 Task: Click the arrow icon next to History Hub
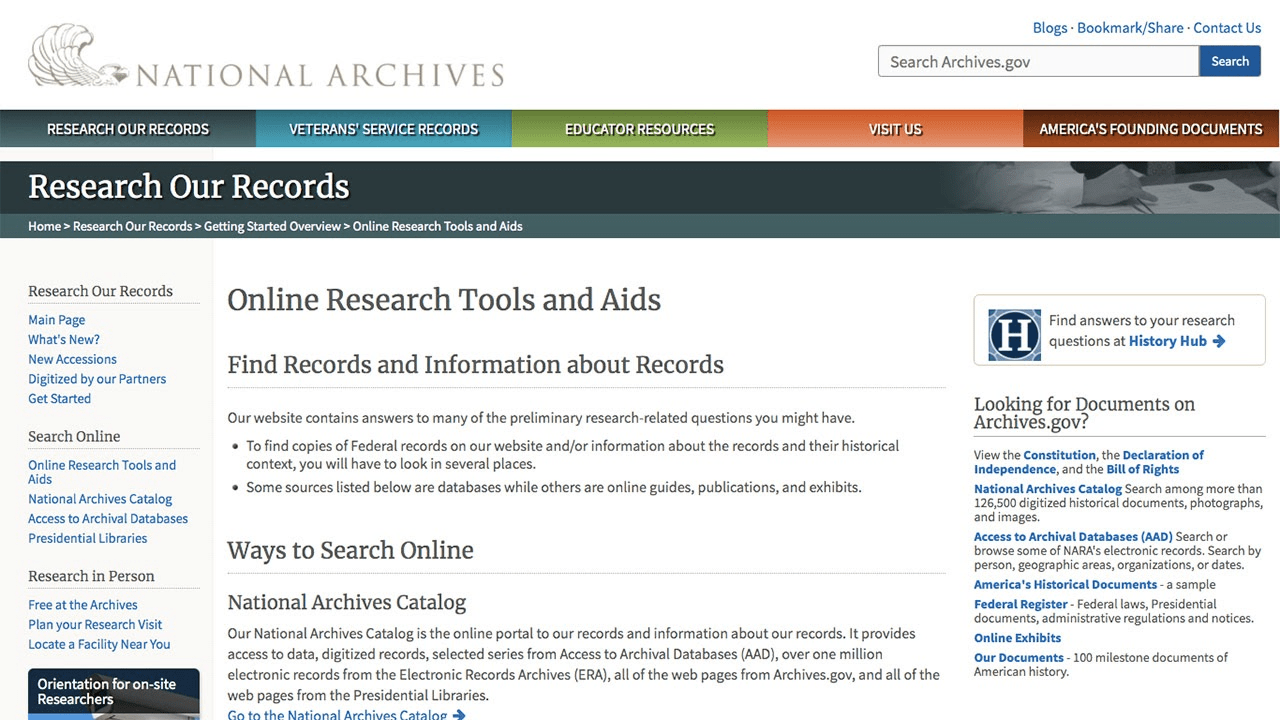(x=1219, y=341)
